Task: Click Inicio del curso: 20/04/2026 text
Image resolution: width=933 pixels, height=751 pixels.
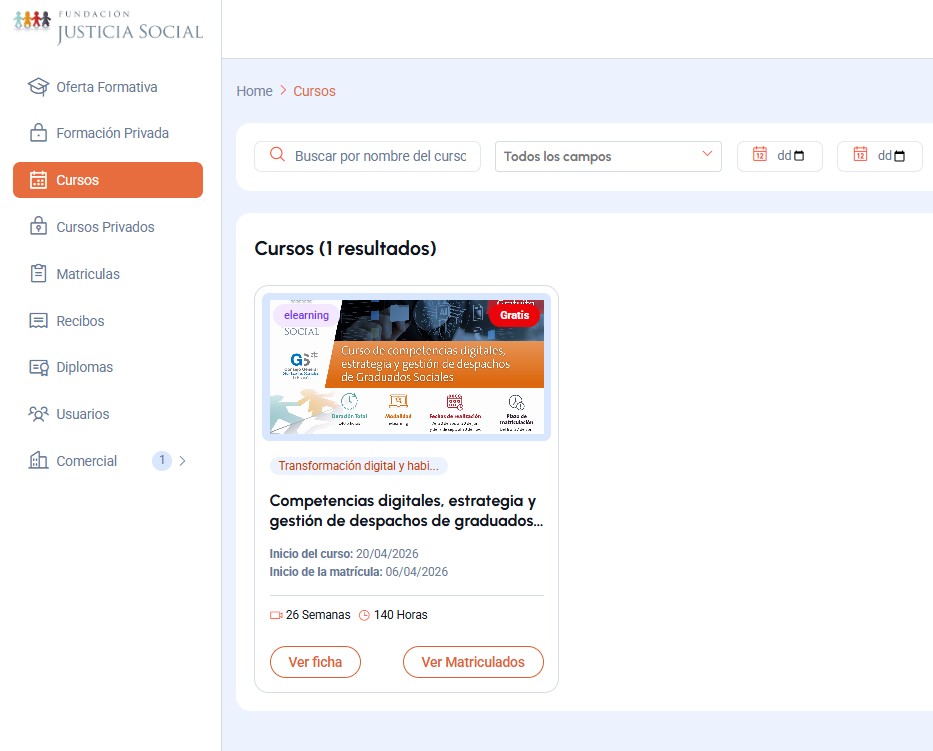Action: tap(344, 553)
